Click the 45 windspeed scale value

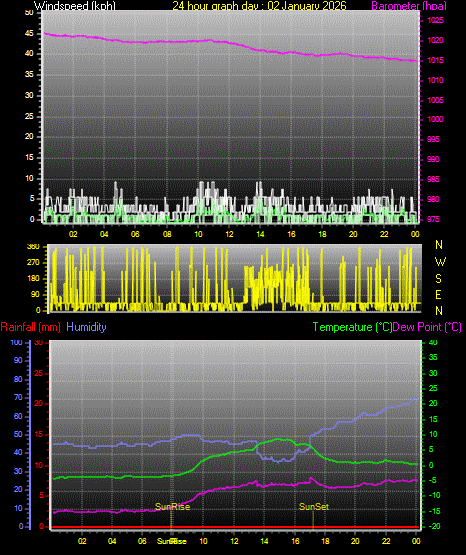[x=29, y=34]
